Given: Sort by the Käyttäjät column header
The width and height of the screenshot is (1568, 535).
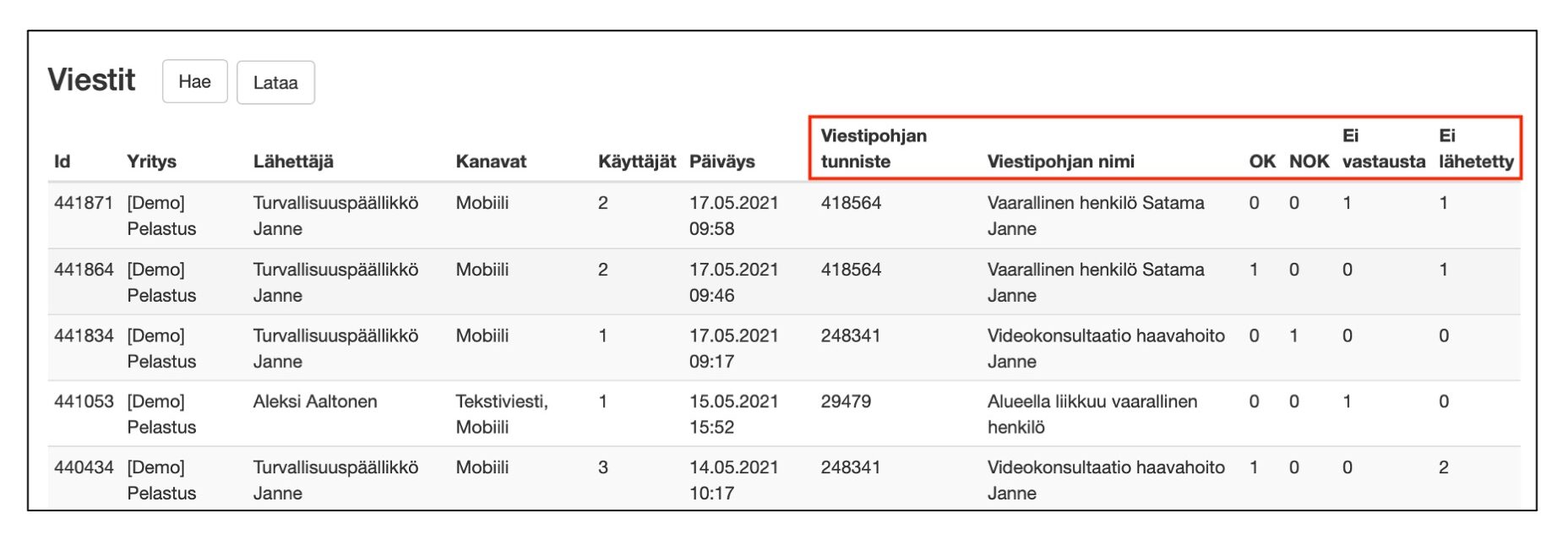Looking at the screenshot, I should [x=637, y=161].
